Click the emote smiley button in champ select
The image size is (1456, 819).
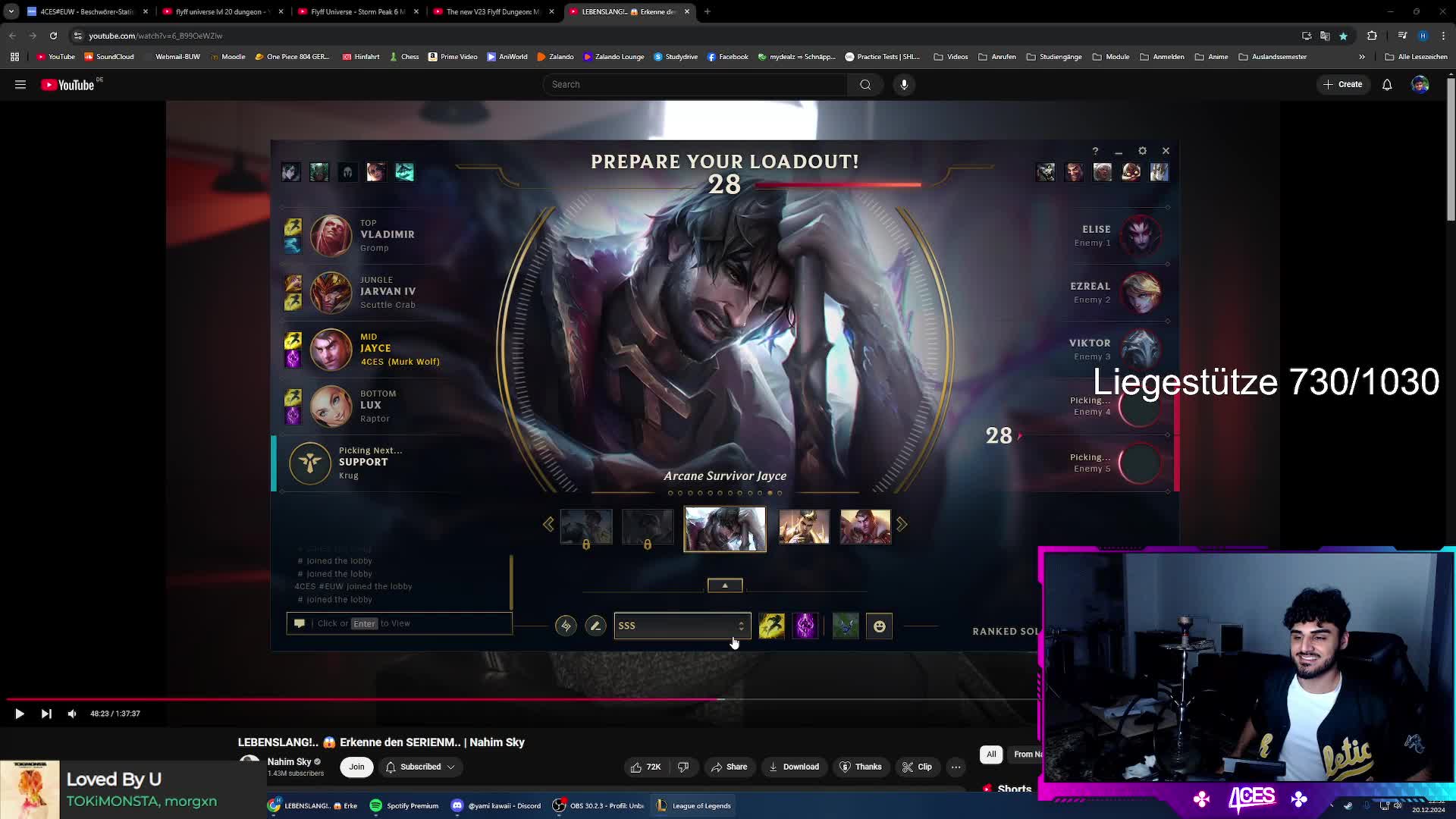coord(879,626)
